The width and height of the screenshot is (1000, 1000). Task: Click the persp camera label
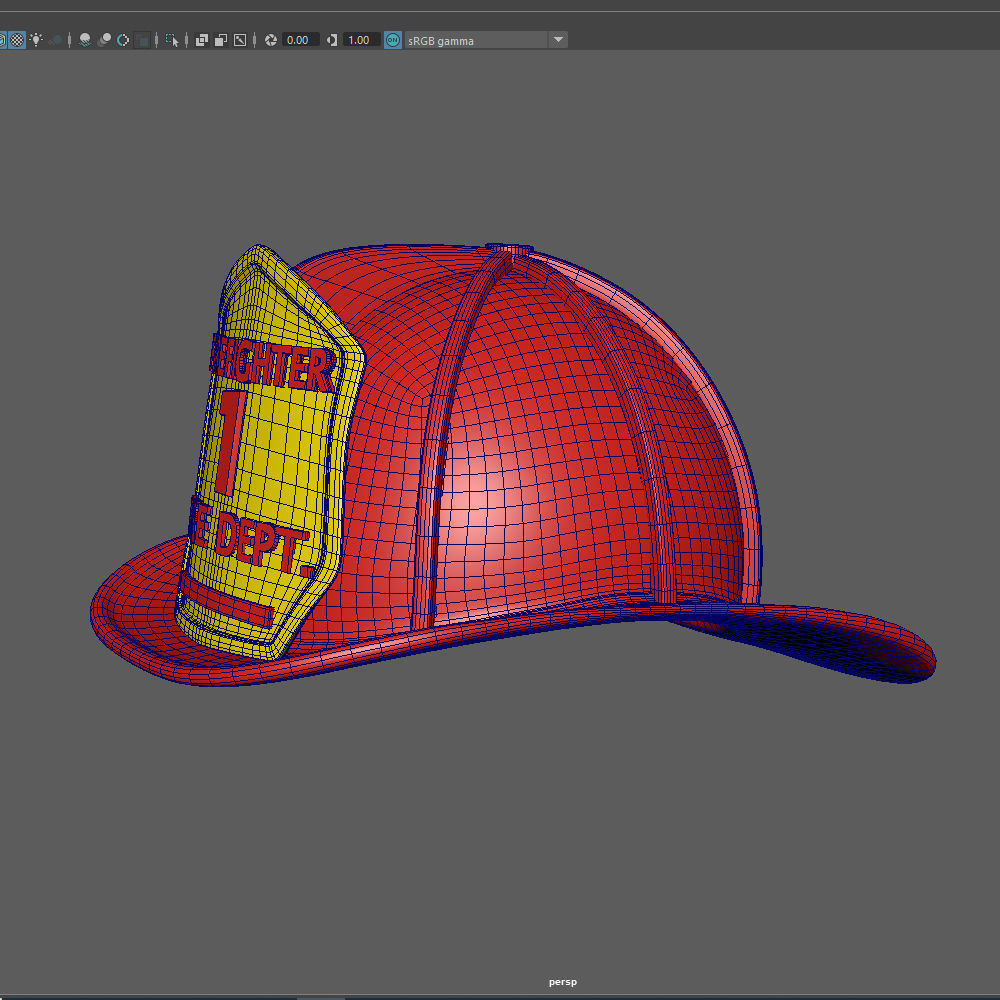click(x=562, y=982)
